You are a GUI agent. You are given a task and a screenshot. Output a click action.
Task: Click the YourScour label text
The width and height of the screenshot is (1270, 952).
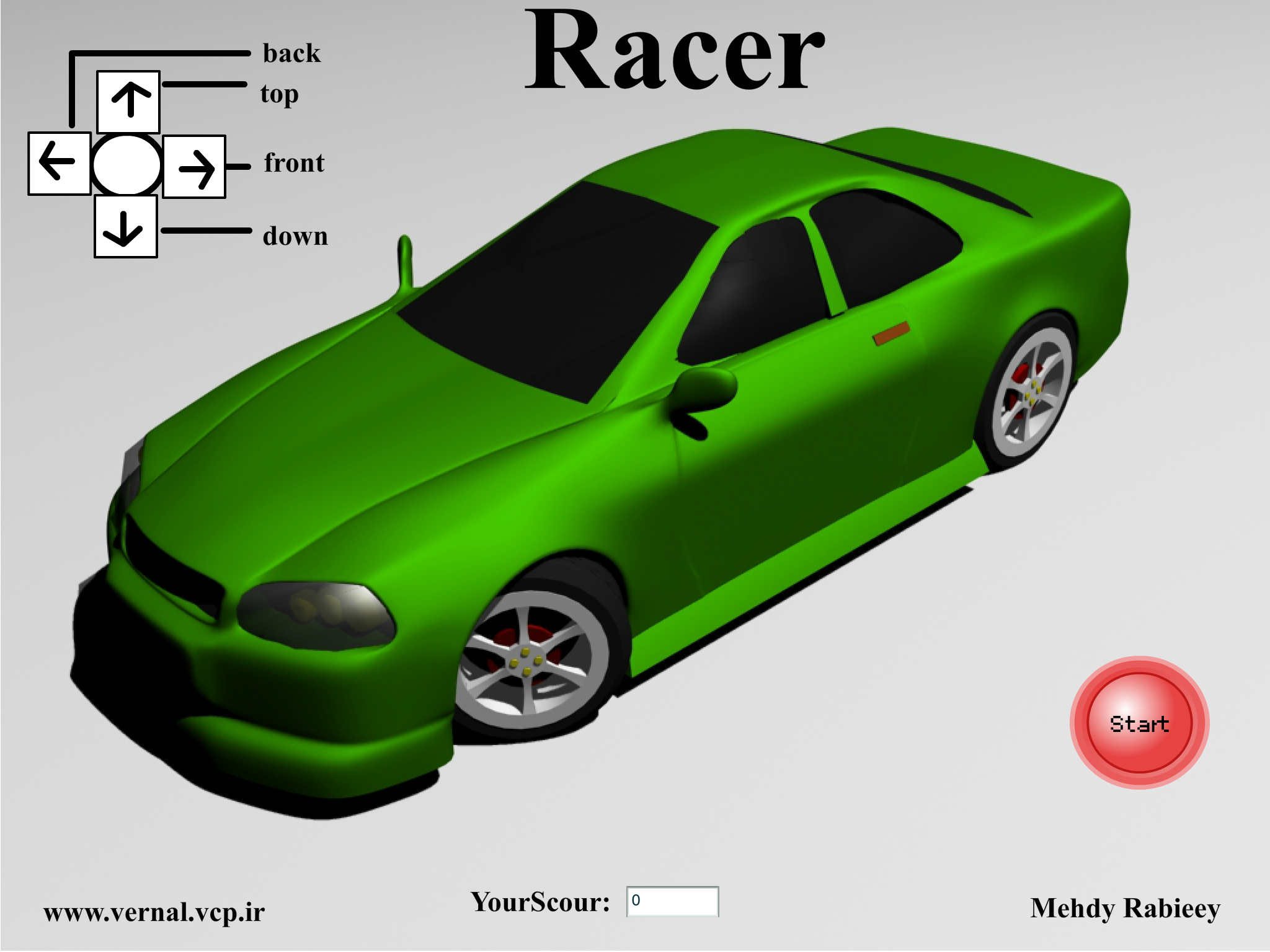pos(541,902)
